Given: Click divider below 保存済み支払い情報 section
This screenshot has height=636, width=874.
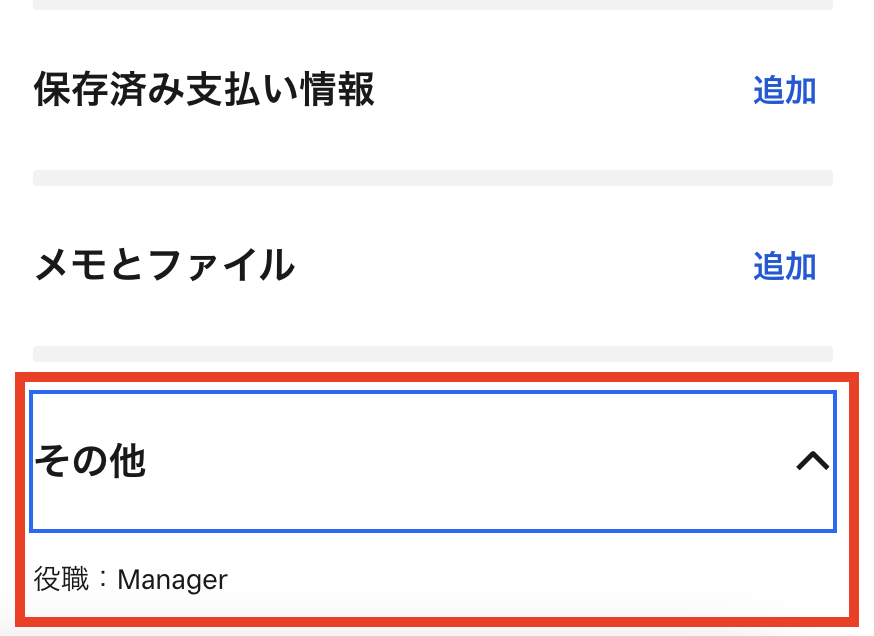Looking at the screenshot, I should point(432,178).
